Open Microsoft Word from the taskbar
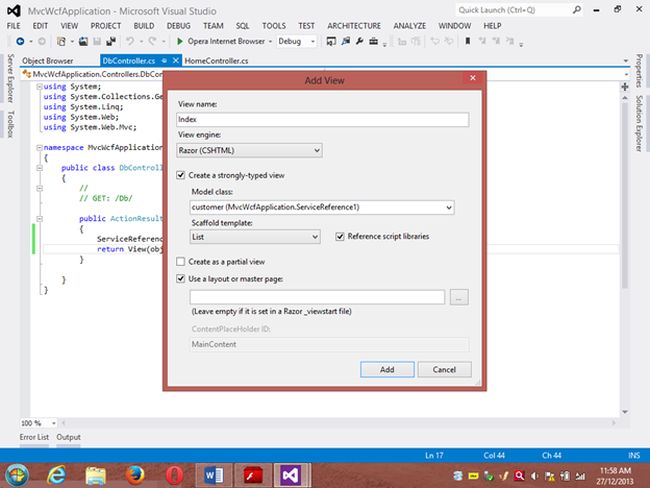Image resolution: width=650 pixels, height=488 pixels. [x=214, y=471]
